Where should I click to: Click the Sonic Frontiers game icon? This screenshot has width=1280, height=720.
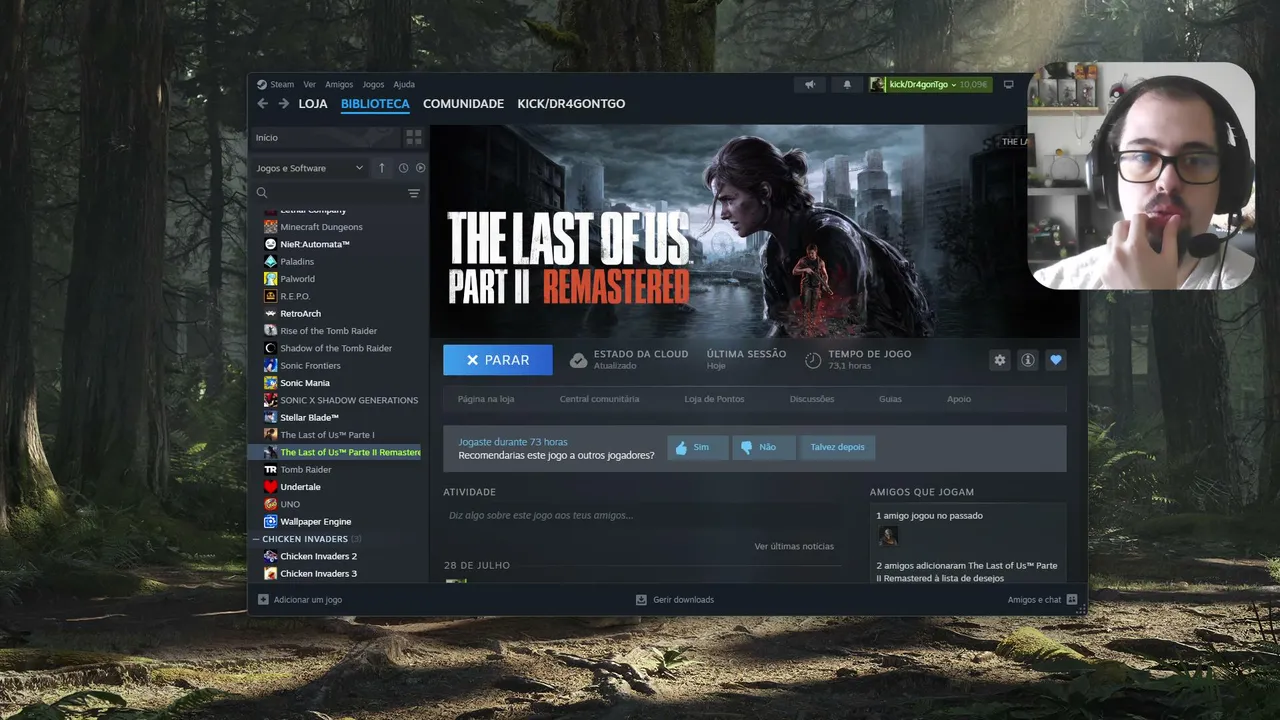pos(270,366)
